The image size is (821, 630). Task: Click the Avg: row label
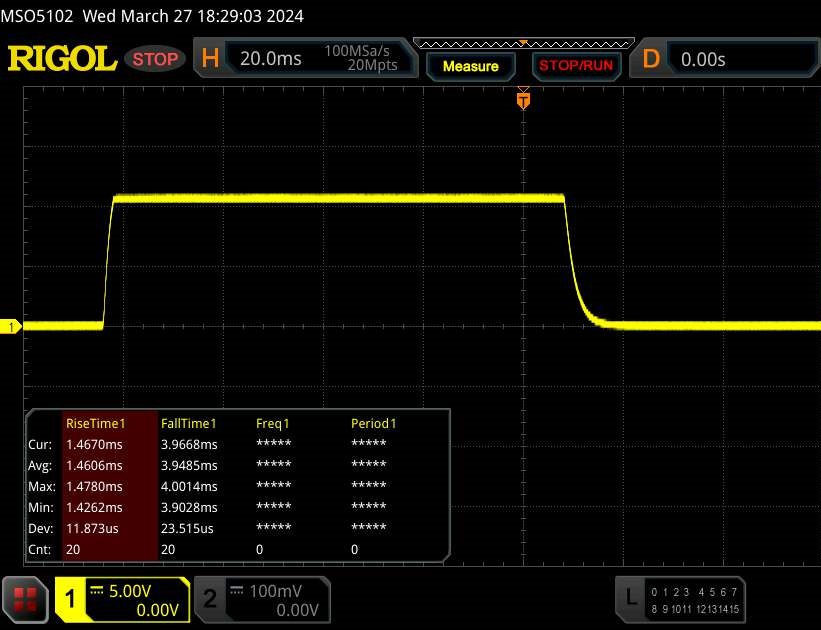(x=40, y=466)
